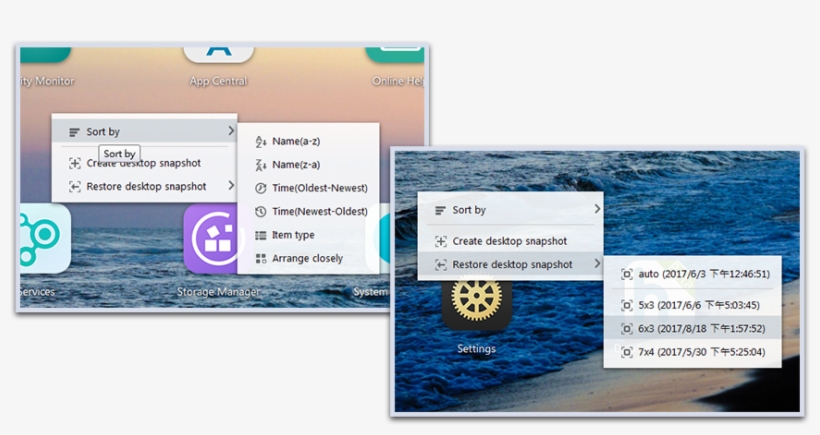Restore the 6x3 (2017/8/18) snapshot

[x=692, y=329]
